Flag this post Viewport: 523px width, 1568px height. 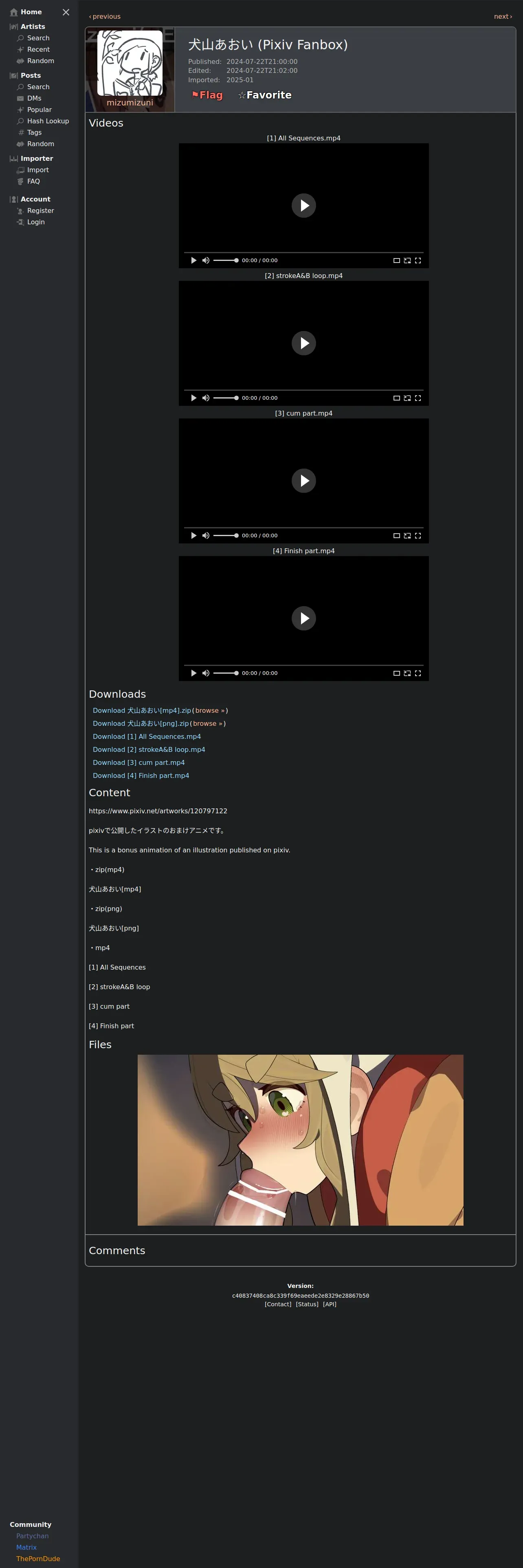tap(207, 95)
